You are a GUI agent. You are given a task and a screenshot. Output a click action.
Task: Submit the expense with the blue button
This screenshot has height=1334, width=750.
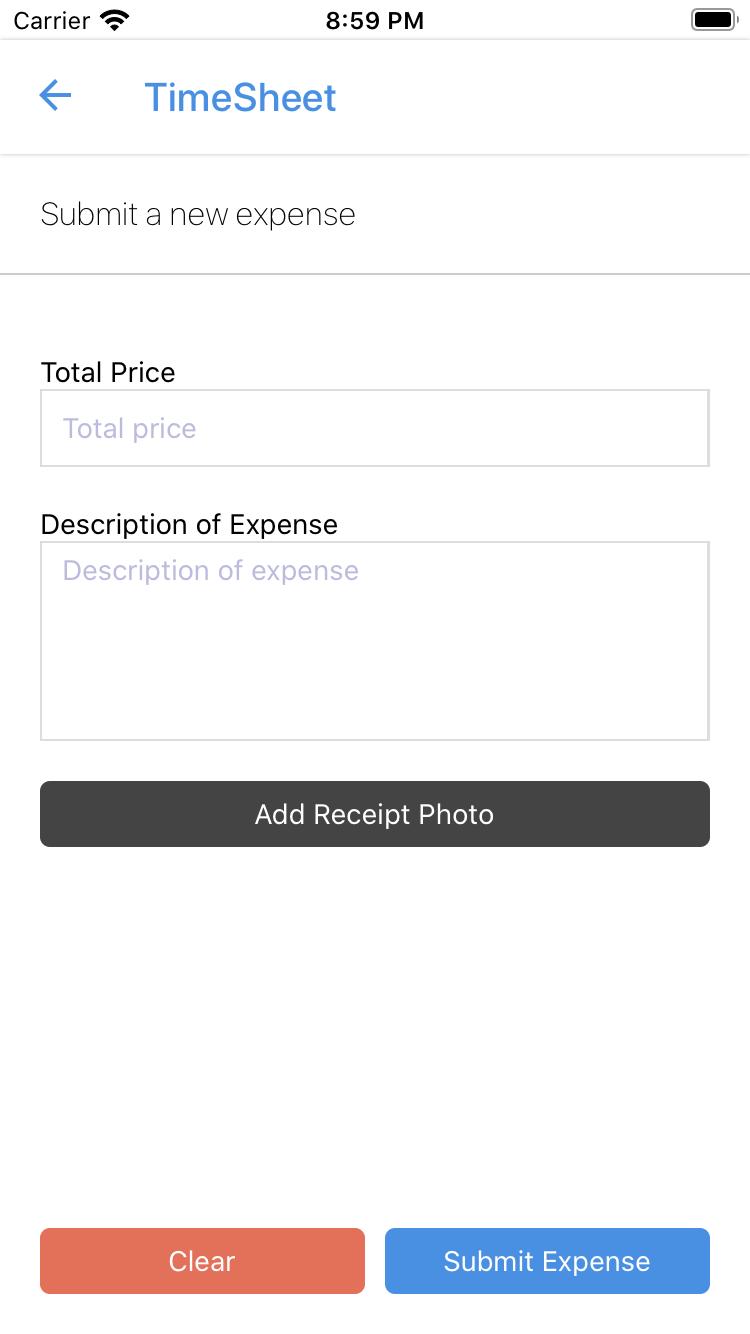(547, 1261)
